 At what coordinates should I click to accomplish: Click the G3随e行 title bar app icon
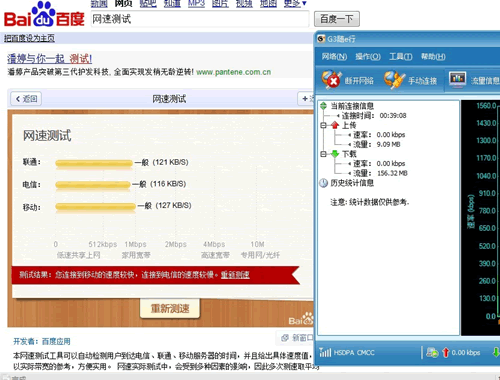(x=321, y=39)
